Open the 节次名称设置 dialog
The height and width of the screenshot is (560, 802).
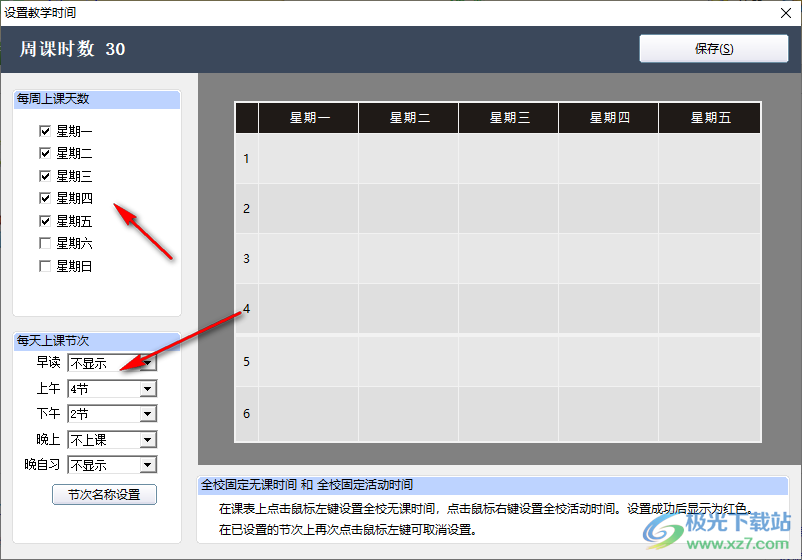pyautogui.click(x=104, y=495)
